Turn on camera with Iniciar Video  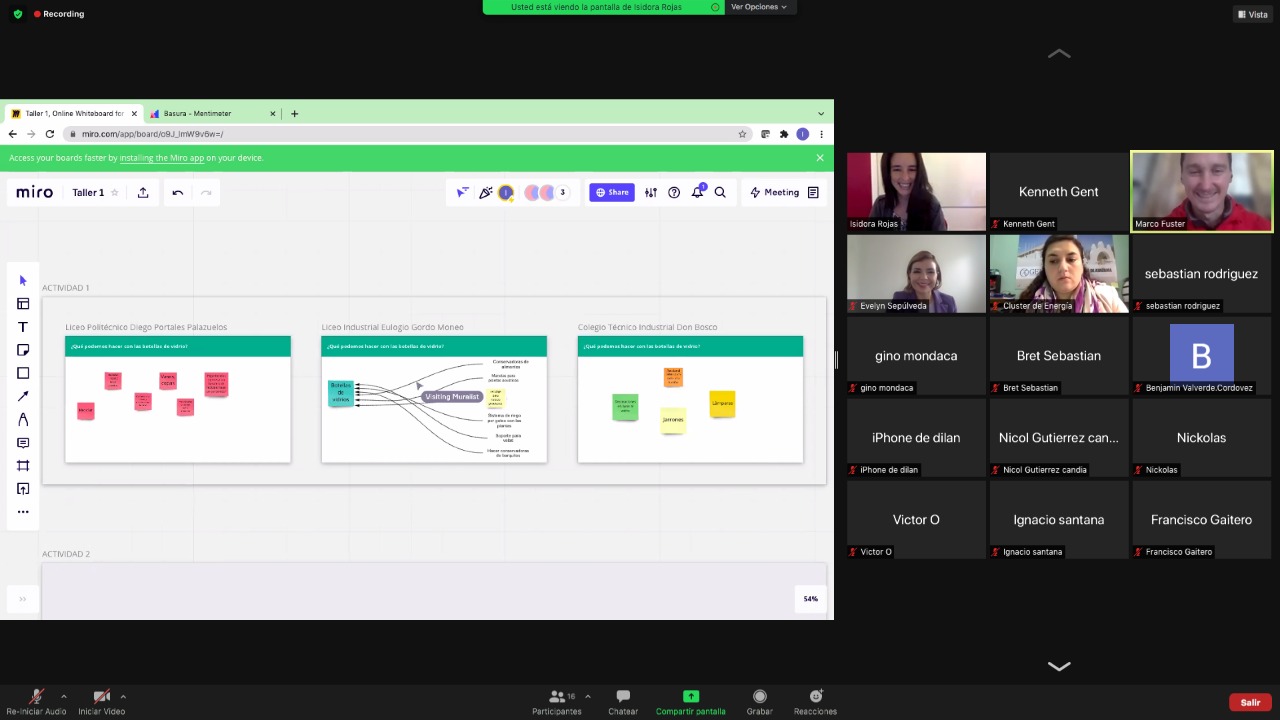pyautogui.click(x=101, y=702)
